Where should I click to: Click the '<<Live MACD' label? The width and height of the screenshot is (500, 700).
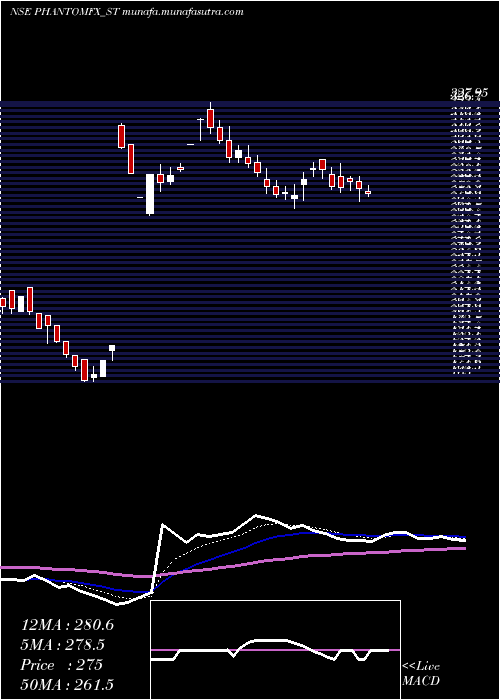[x=421, y=674]
